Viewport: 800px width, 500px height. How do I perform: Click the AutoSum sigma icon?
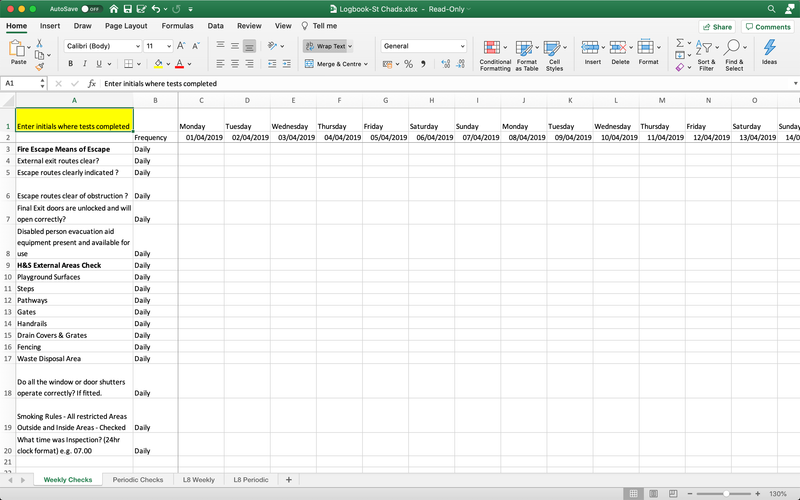[x=680, y=43]
